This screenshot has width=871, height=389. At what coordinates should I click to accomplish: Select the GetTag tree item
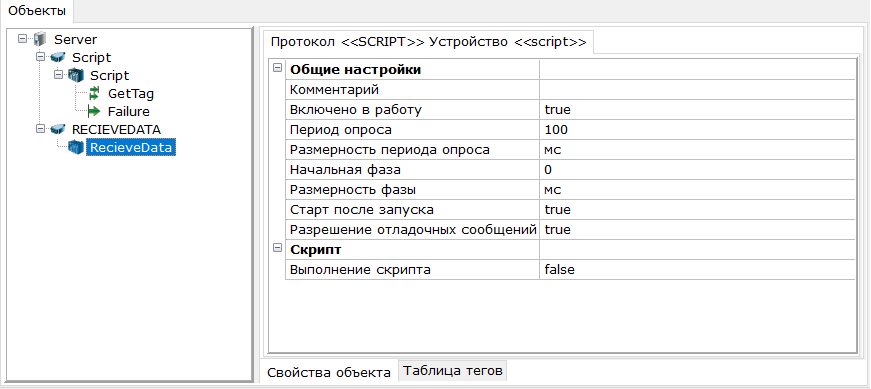131,93
